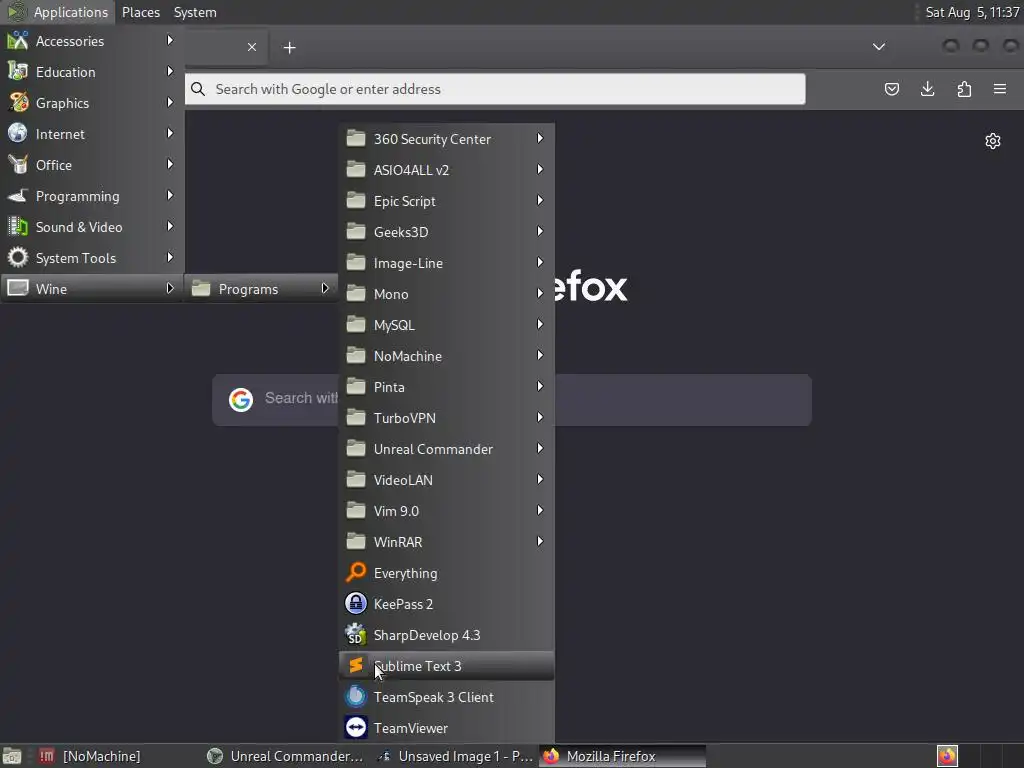The image size is (1024, 768).
Task: Click the date and time clock
Action: pos(972,12)
